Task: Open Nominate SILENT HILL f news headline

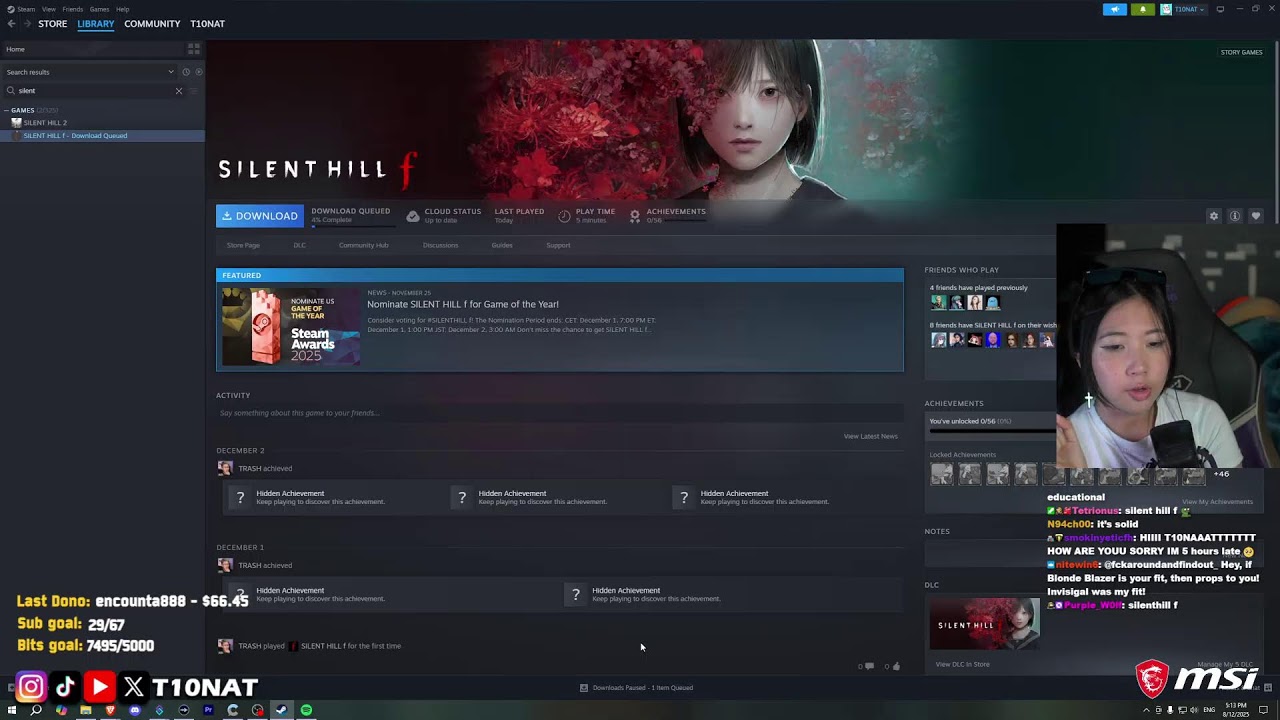Action: (x=463, y=304)
